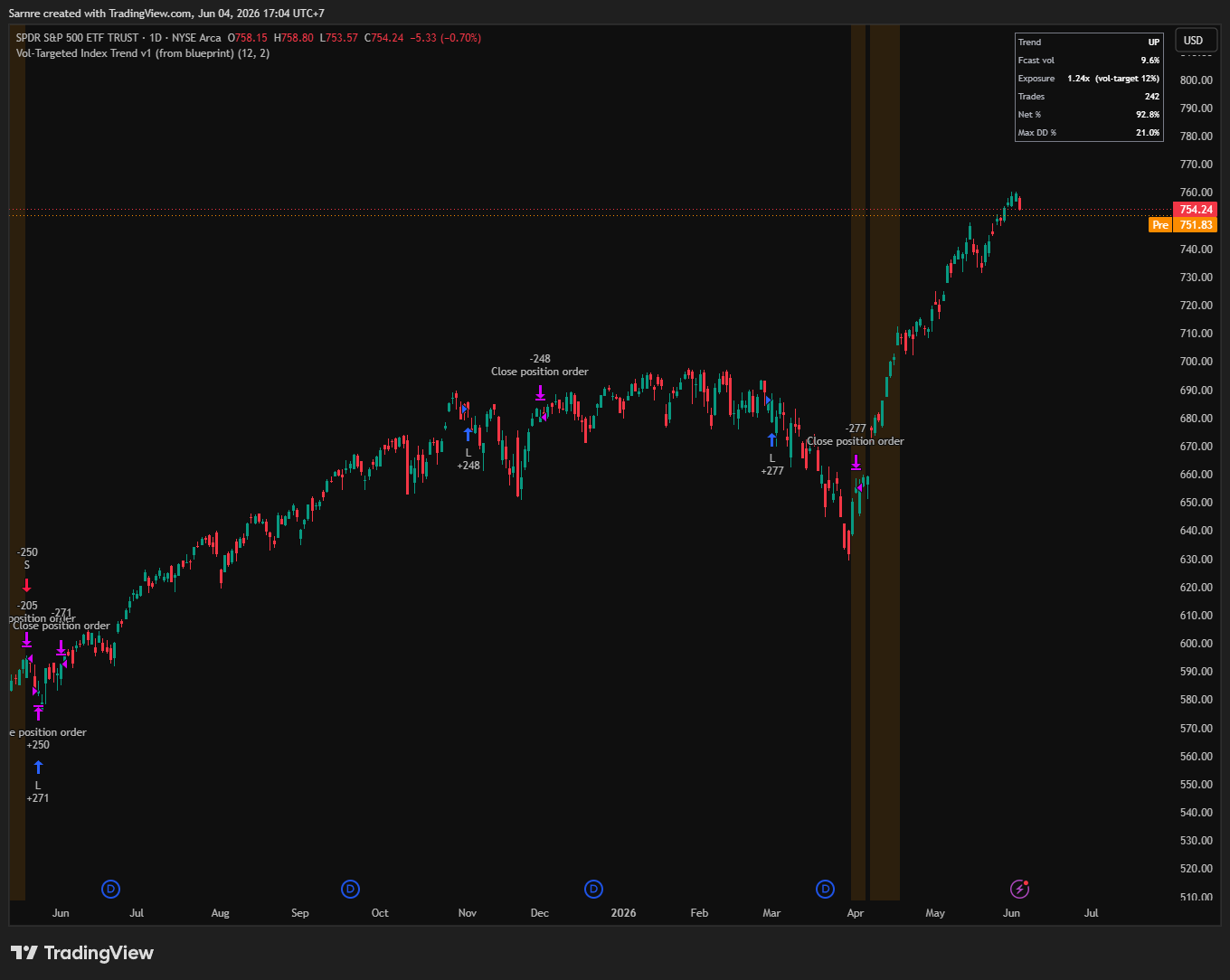Click the -271 trade label
The image size is (1230, 980).
(x=61, y=613)
